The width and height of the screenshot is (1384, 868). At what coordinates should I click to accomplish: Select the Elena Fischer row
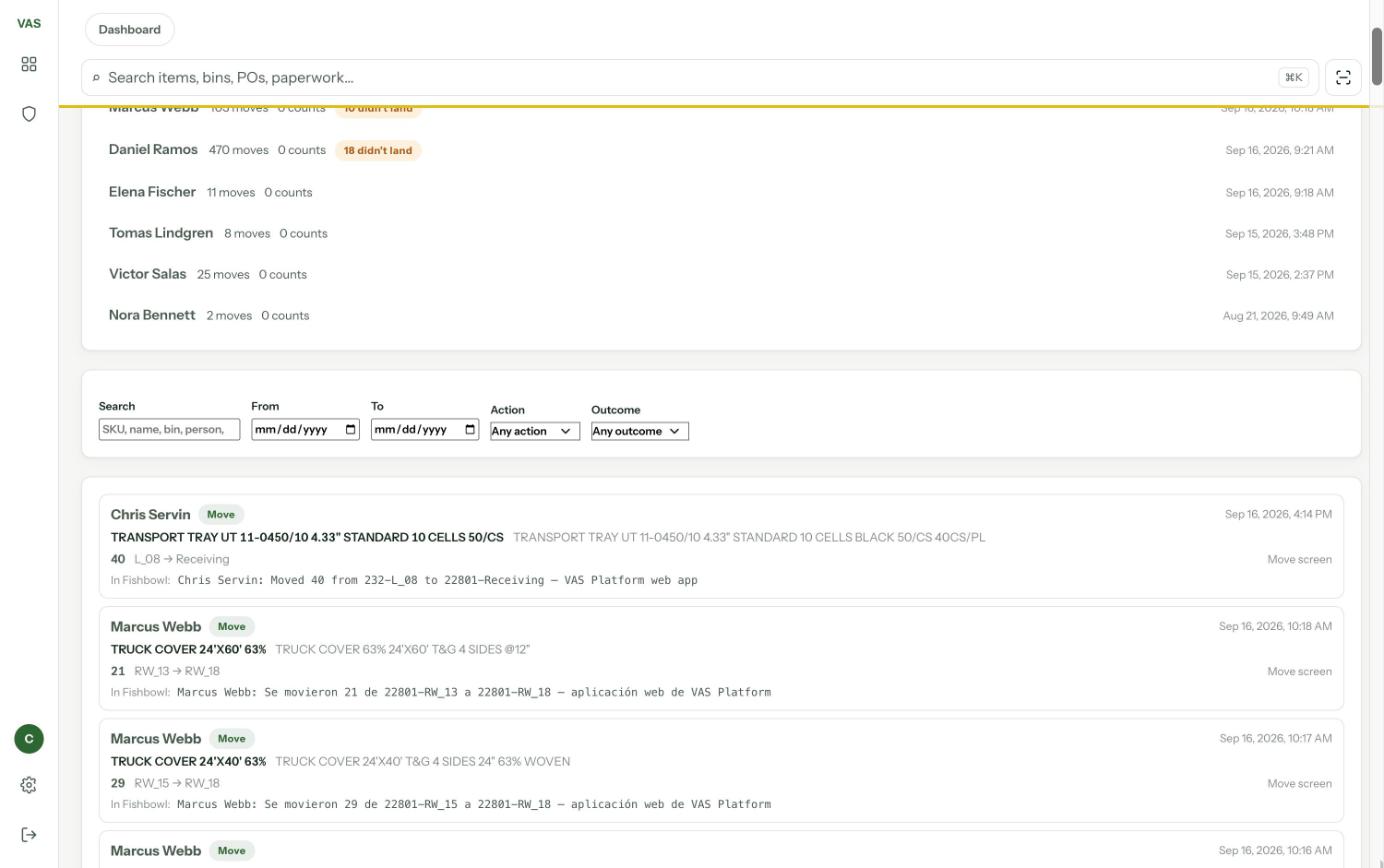721,192
